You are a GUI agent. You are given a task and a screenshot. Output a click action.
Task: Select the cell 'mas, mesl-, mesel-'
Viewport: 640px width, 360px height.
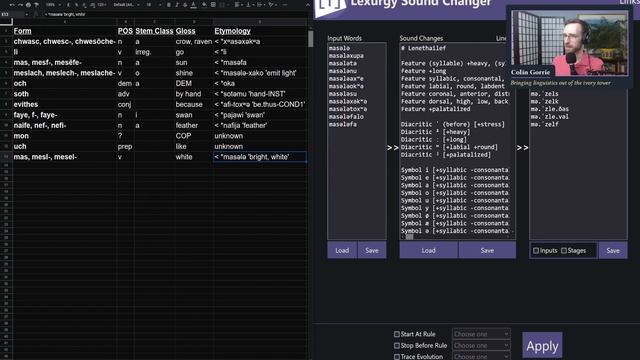(x=64, y=157)
